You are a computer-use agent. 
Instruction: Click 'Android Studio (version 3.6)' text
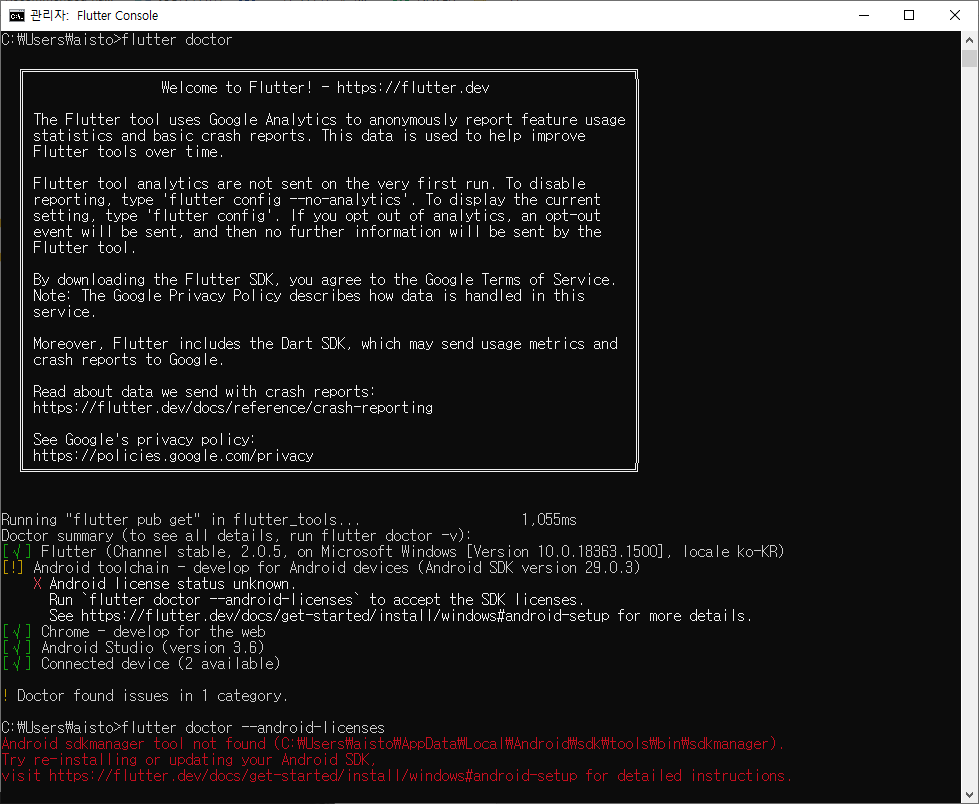(153, 647)
